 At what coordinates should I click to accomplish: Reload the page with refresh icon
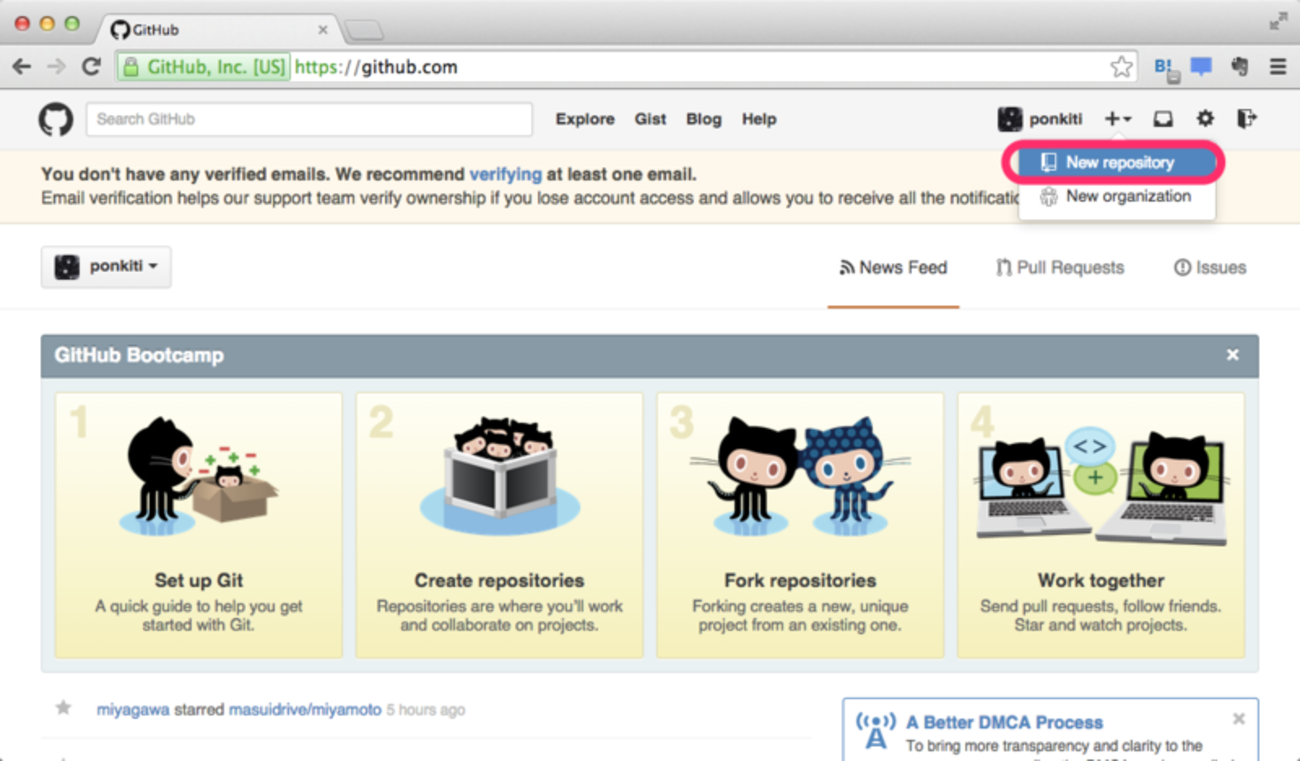coord(91,67)
